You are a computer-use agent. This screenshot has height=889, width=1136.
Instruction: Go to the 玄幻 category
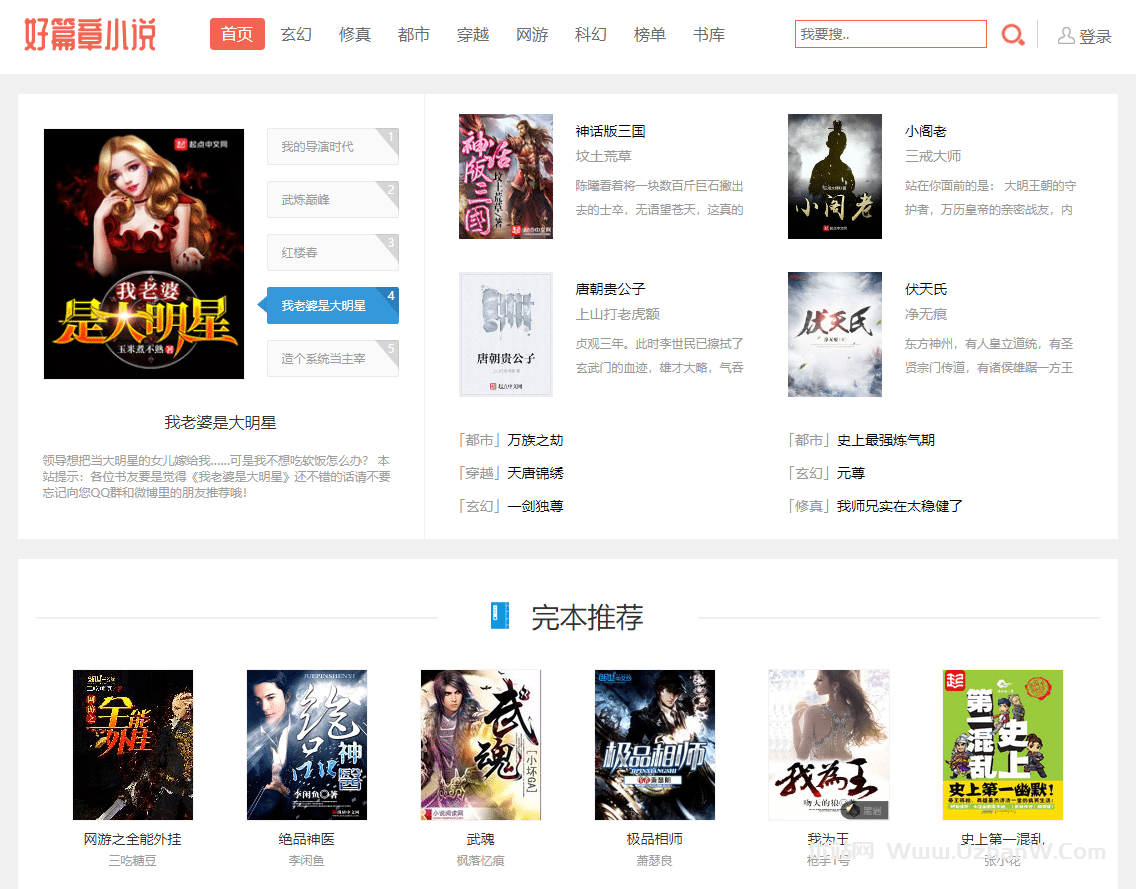coord(296,34)
